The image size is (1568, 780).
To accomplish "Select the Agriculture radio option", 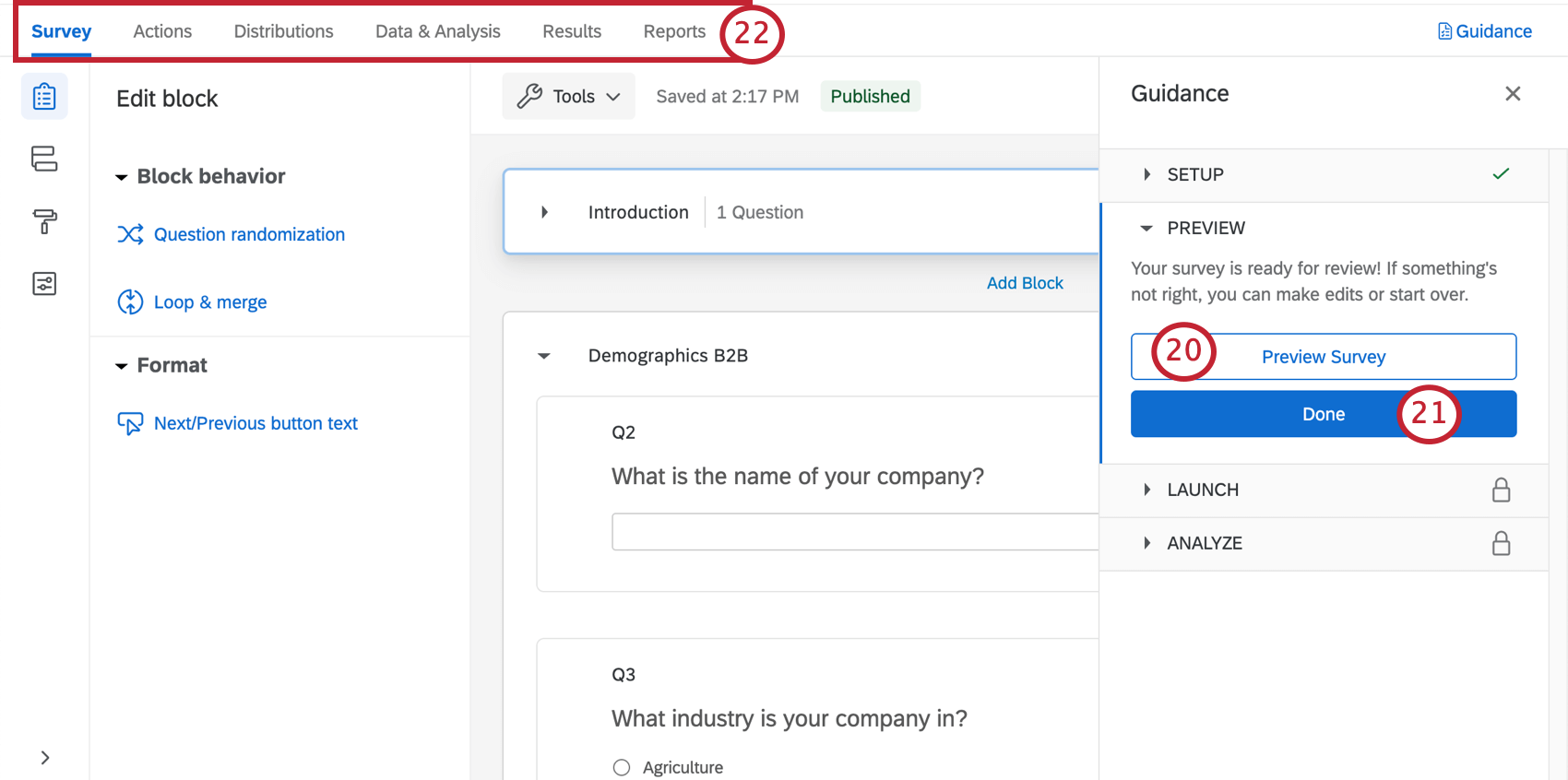I will click(622, 767).
